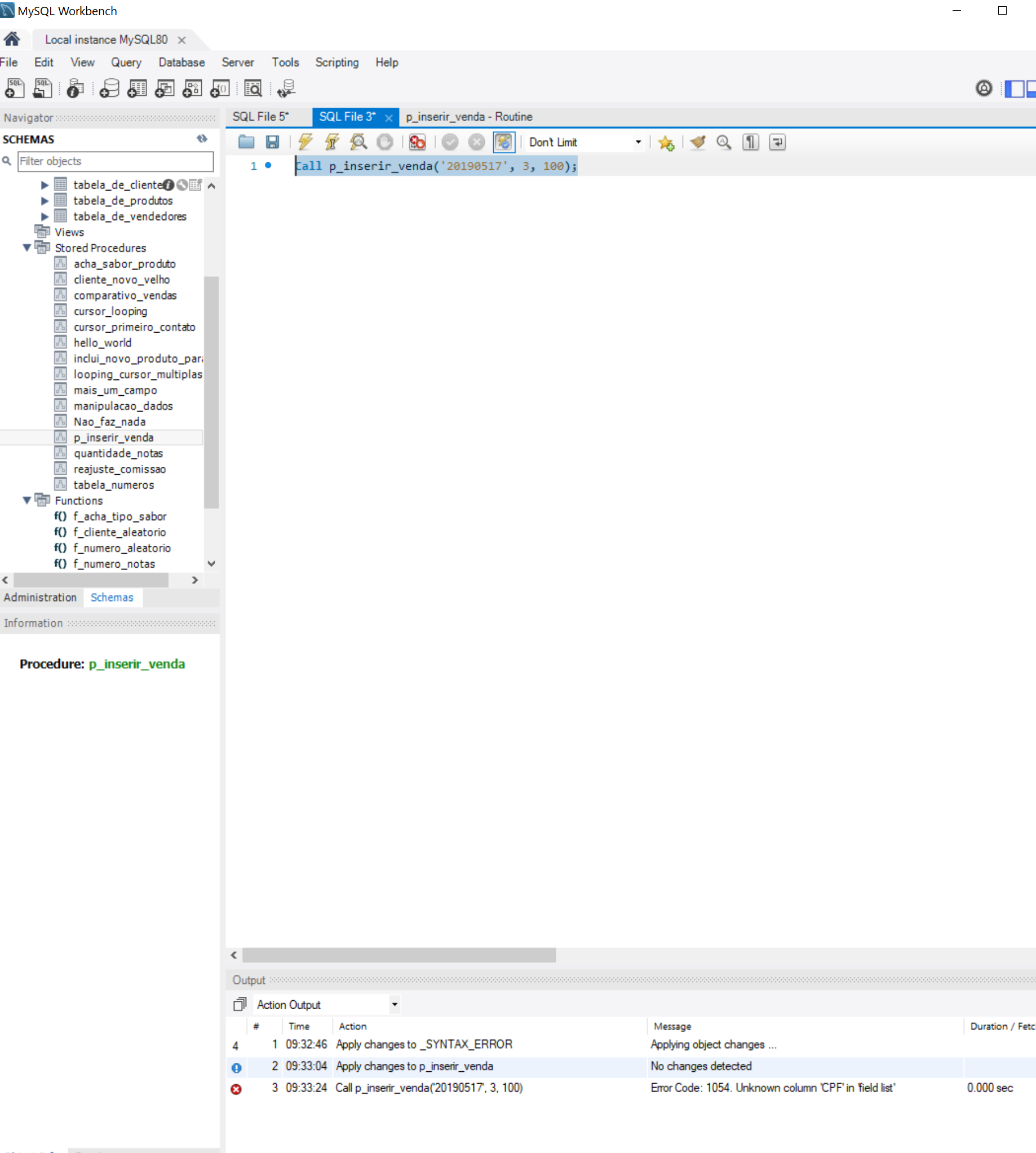Click the Home icon tab
1036x1153 pixels.
(x=12, y=39)
